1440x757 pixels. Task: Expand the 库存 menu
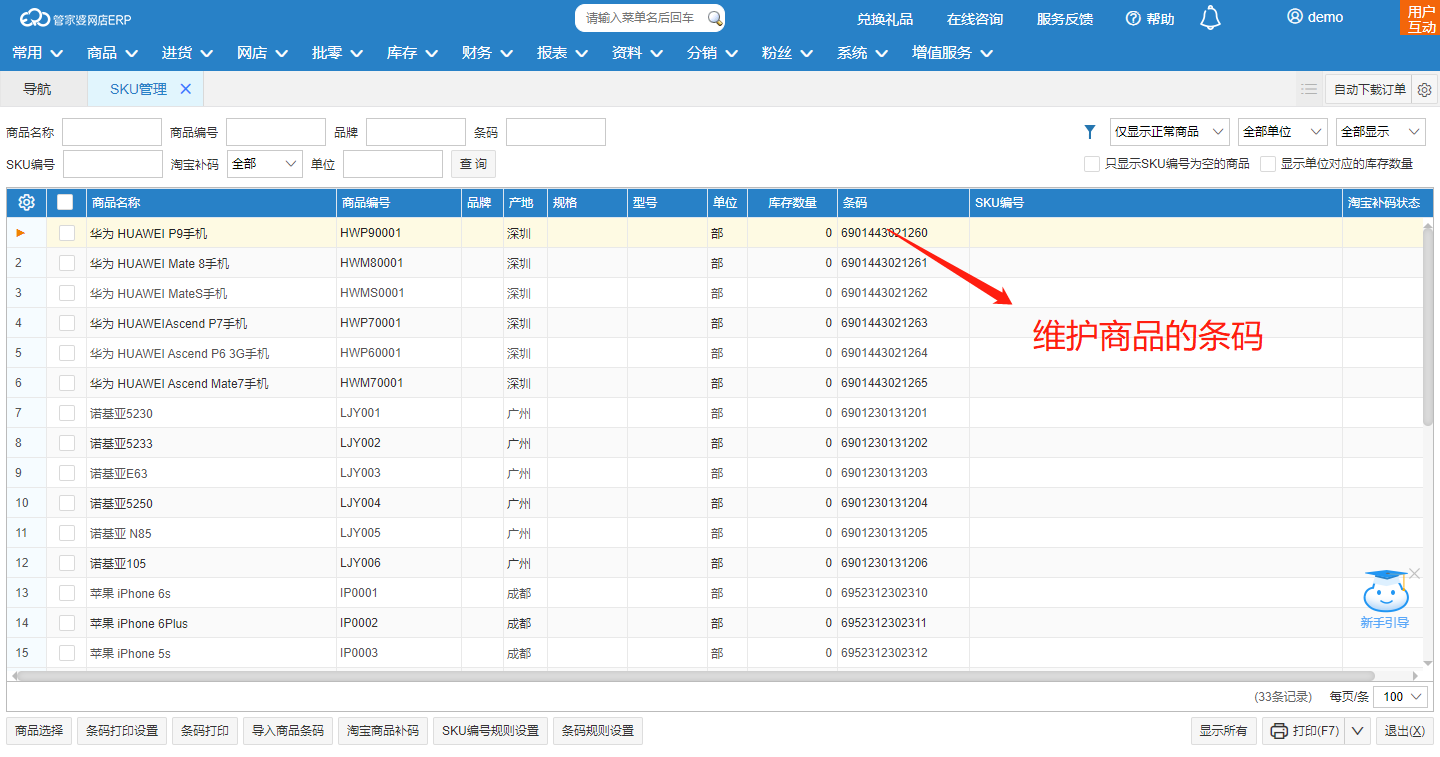pos(413,53)
